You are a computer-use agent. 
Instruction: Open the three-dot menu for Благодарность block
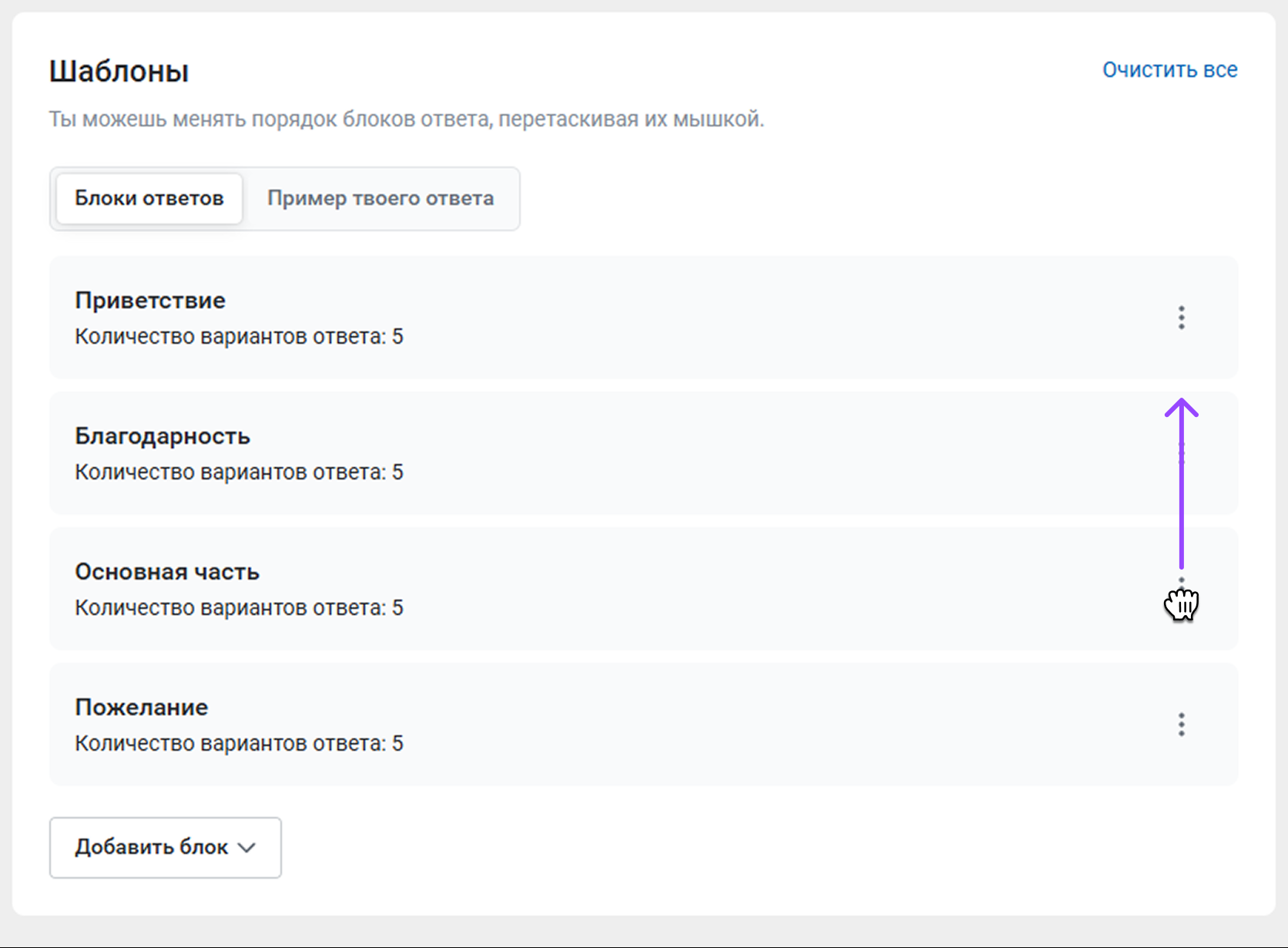(1181, 453)
